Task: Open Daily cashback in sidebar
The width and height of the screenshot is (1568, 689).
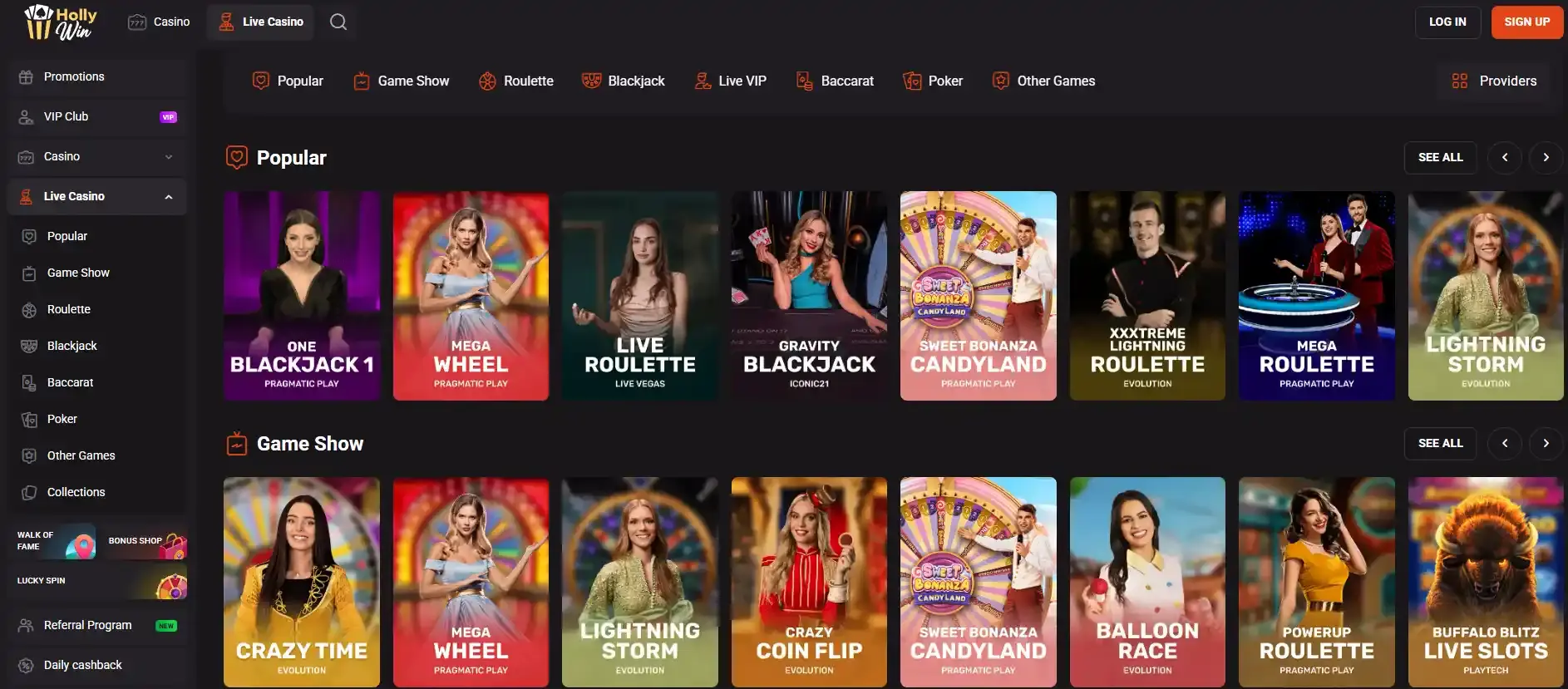Action: pos(98,665)
